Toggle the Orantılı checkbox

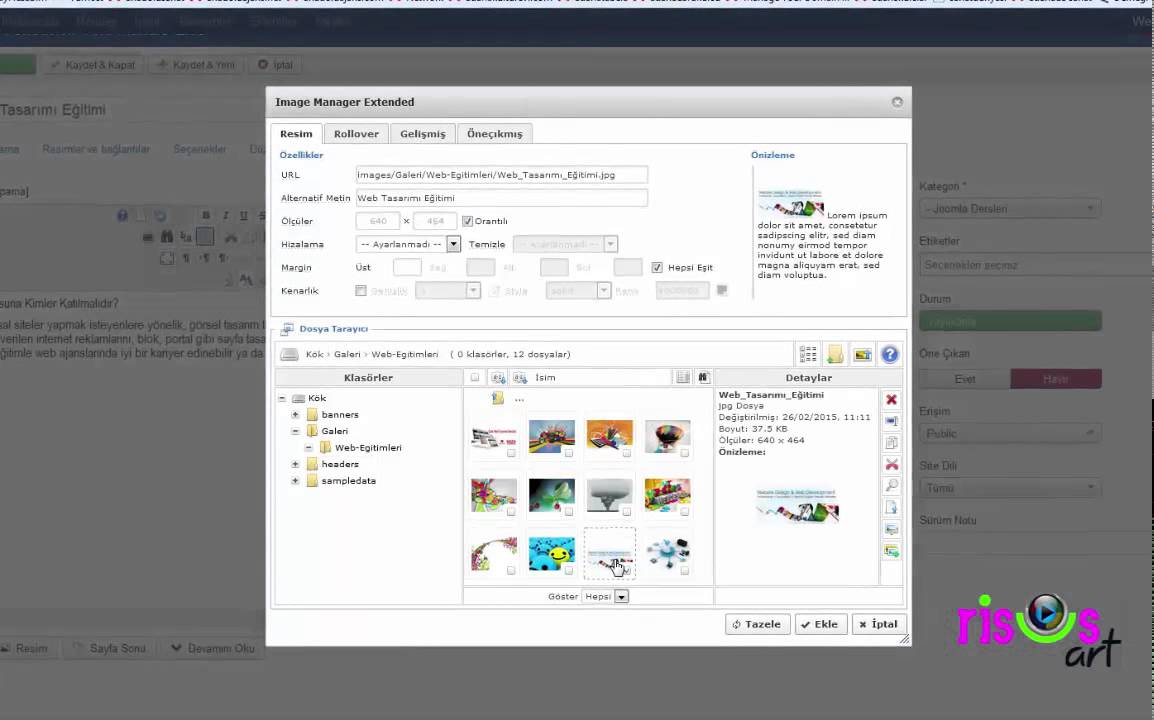(x=467, y=221)
